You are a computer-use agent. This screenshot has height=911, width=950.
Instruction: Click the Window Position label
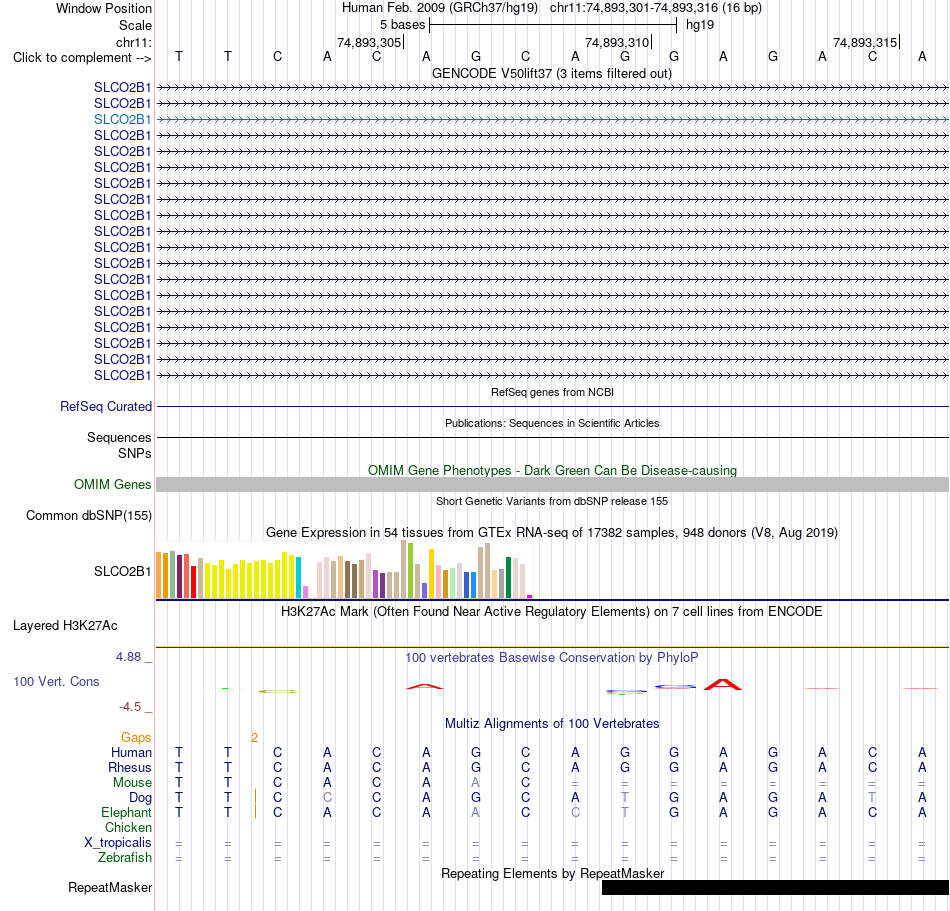[x=104, y=8]
